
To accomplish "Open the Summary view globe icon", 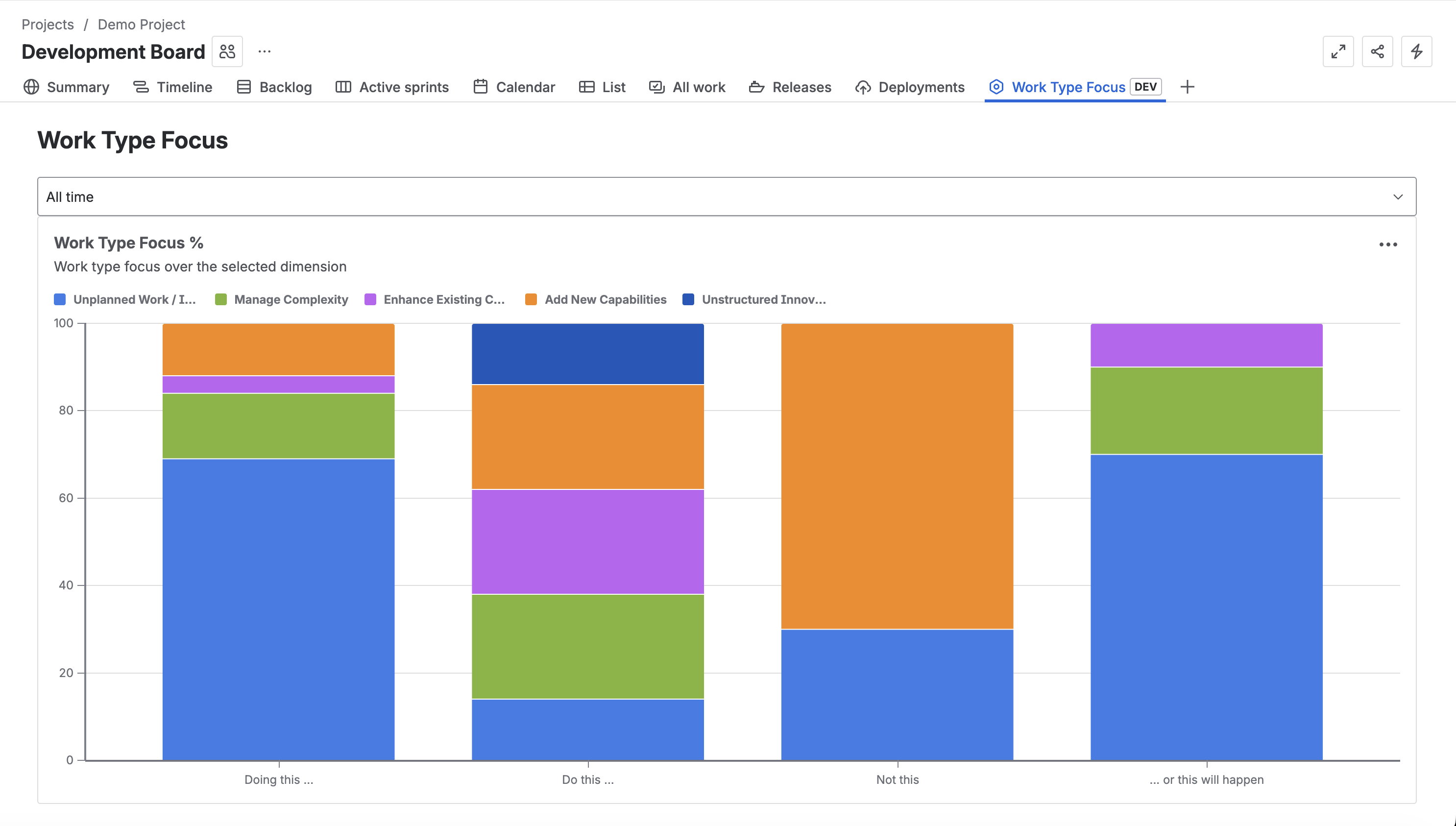I will 31,87.
